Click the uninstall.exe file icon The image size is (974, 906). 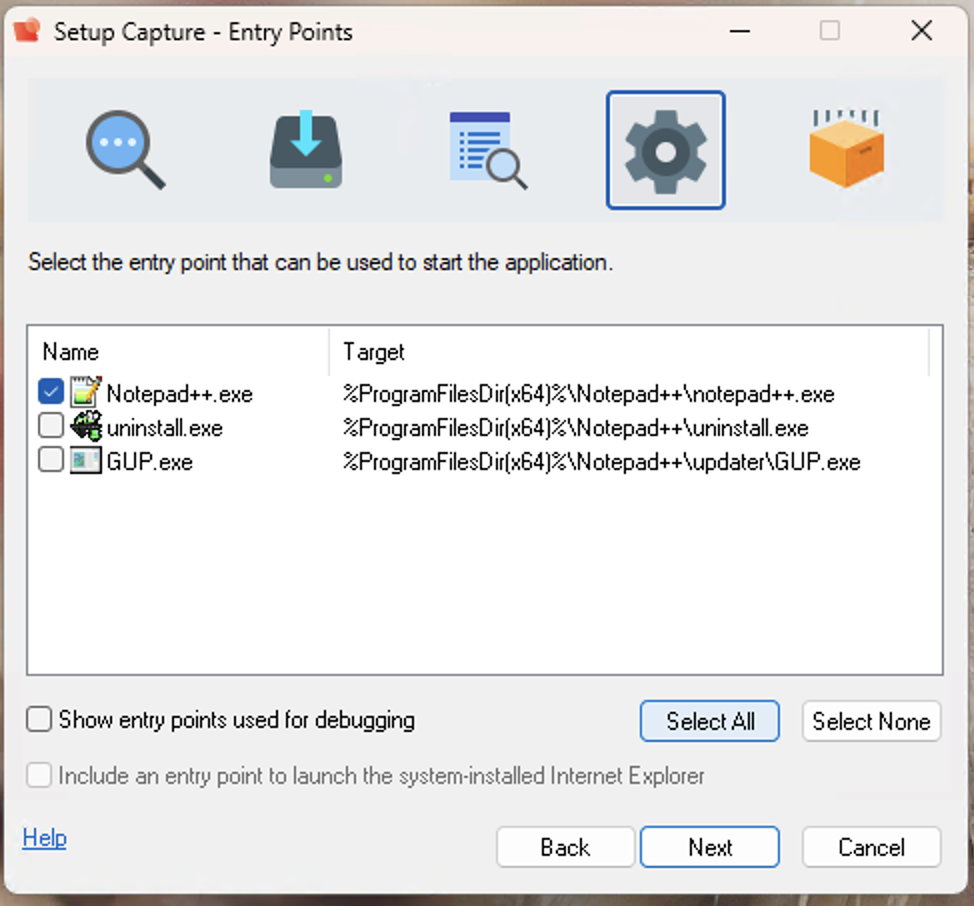click(86, 427)
